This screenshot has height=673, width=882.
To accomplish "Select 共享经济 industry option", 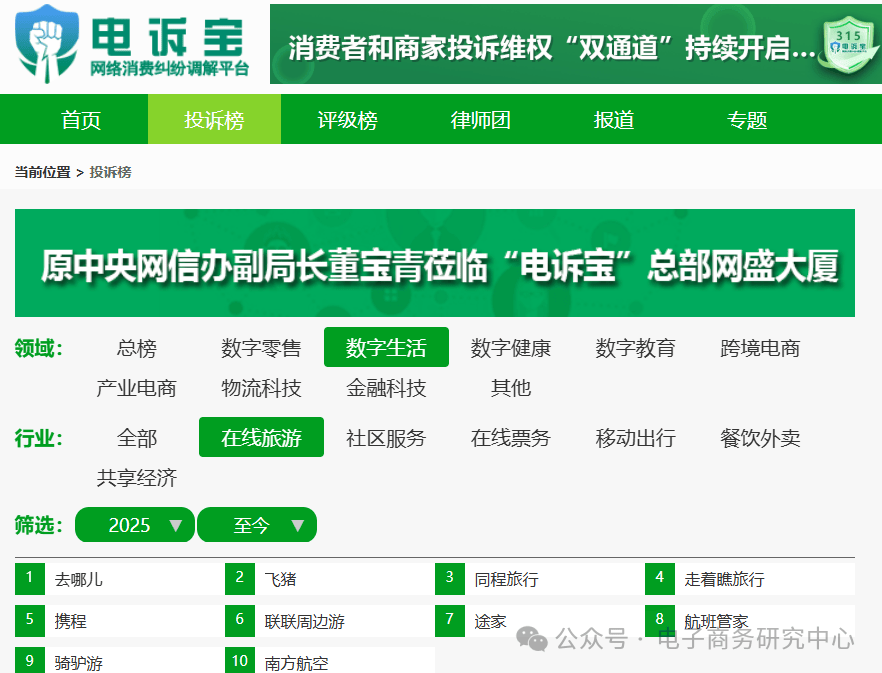I will [137, 478].
